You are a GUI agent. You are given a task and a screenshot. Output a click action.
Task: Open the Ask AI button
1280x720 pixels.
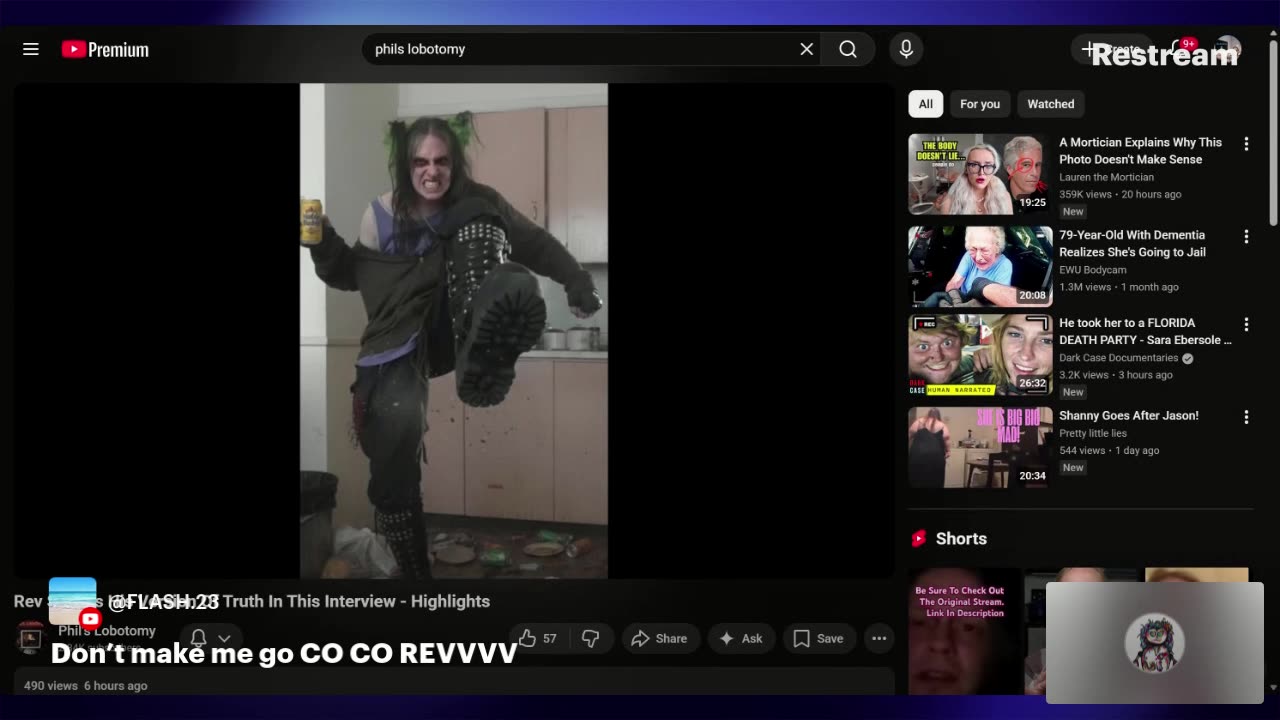pyautogui.click(x=741, y=638)
